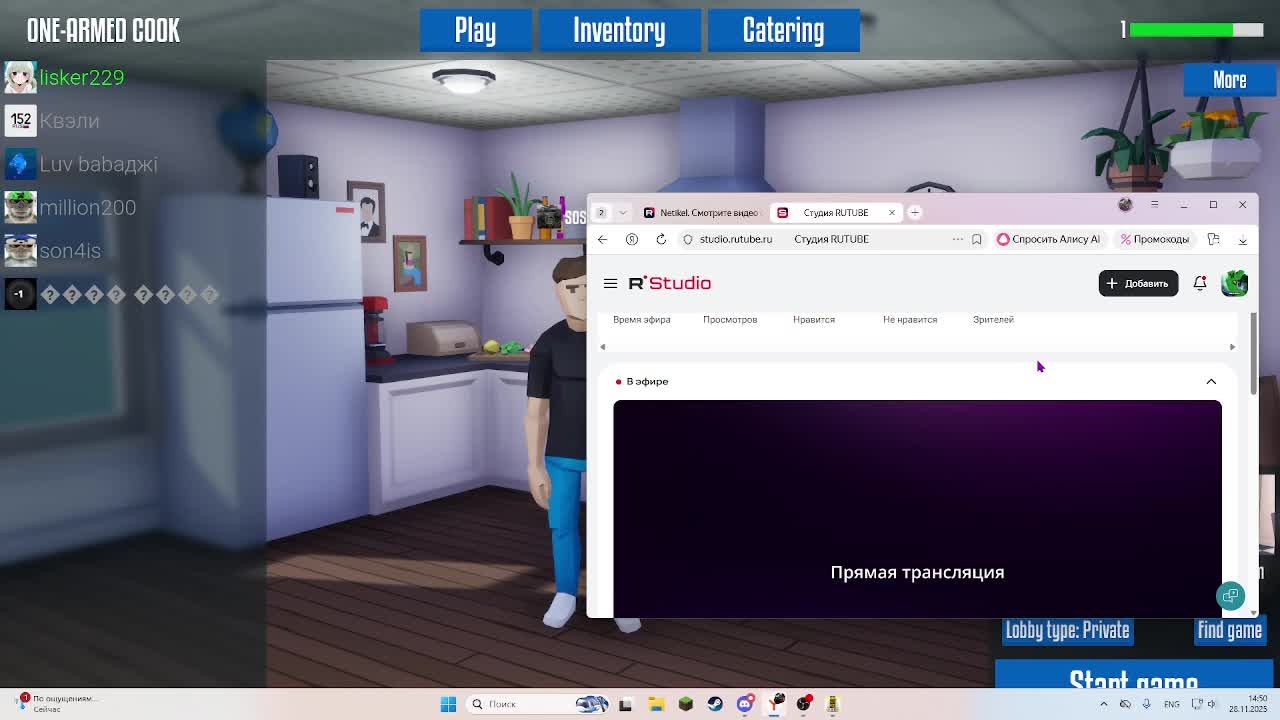Select player Luv бабаджи in the lobby list
1280x720 pixels.
pos(81,164)
